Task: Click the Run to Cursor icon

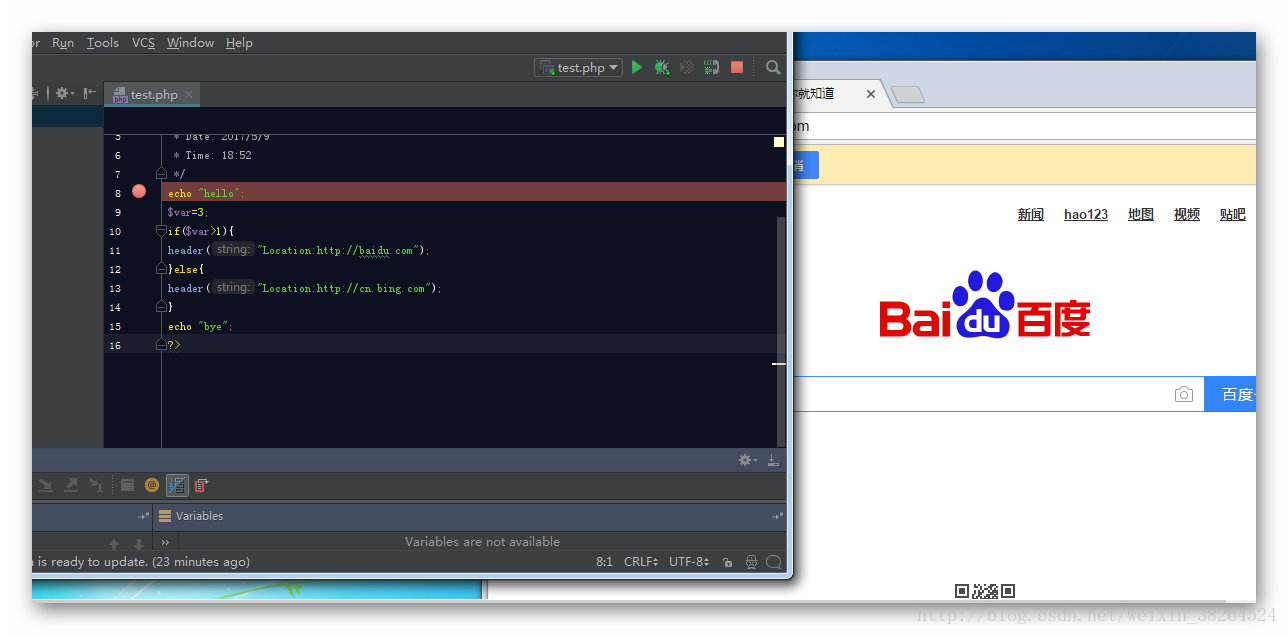Action: [96, 485]
